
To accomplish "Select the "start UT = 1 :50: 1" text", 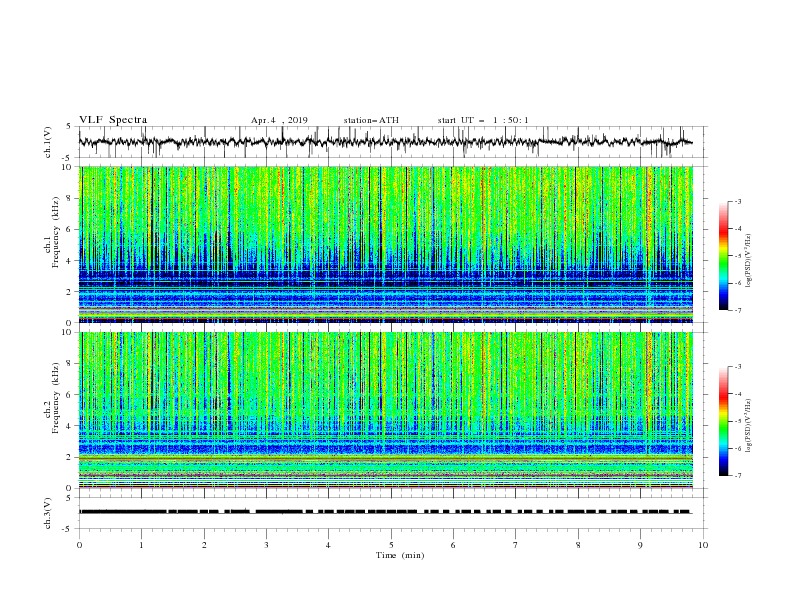I will [483, 120].
